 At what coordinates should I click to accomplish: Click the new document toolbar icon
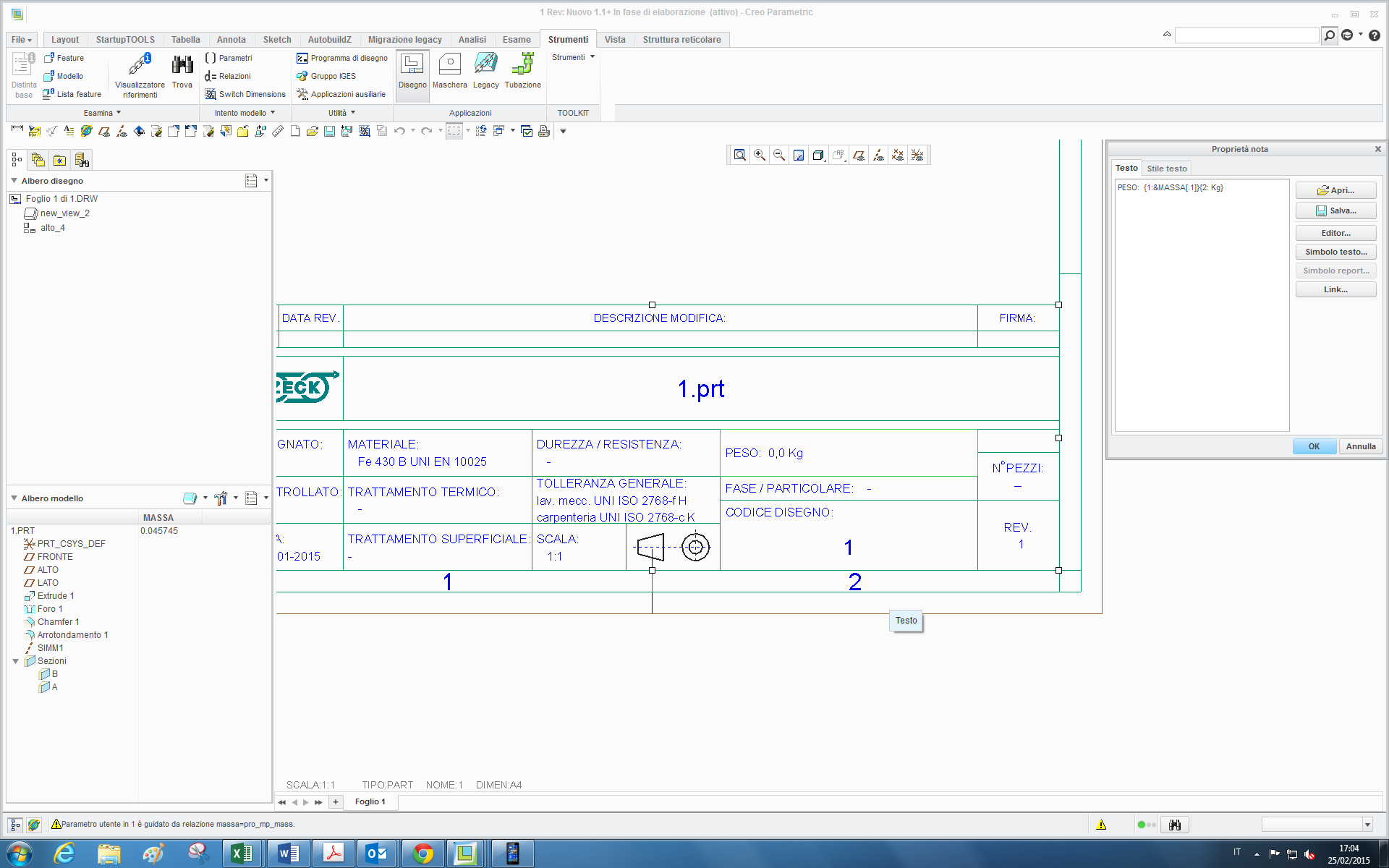[295, 131]
